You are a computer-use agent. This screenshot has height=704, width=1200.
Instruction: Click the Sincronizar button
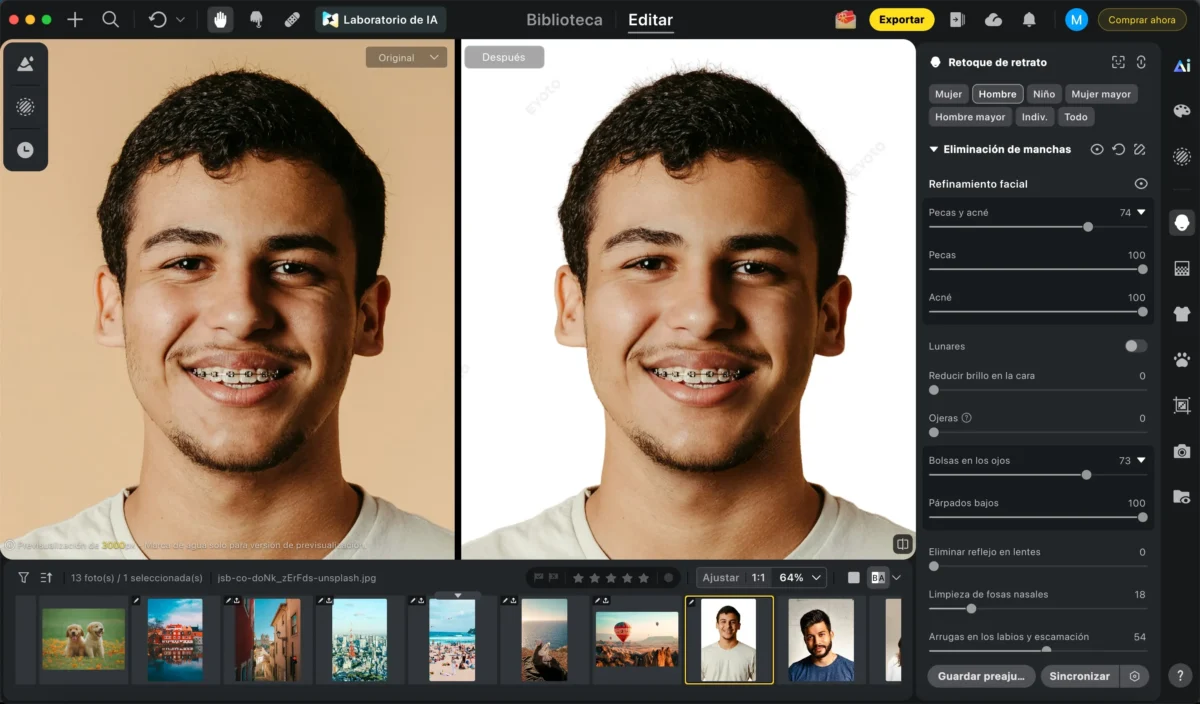click(1079, 676)
